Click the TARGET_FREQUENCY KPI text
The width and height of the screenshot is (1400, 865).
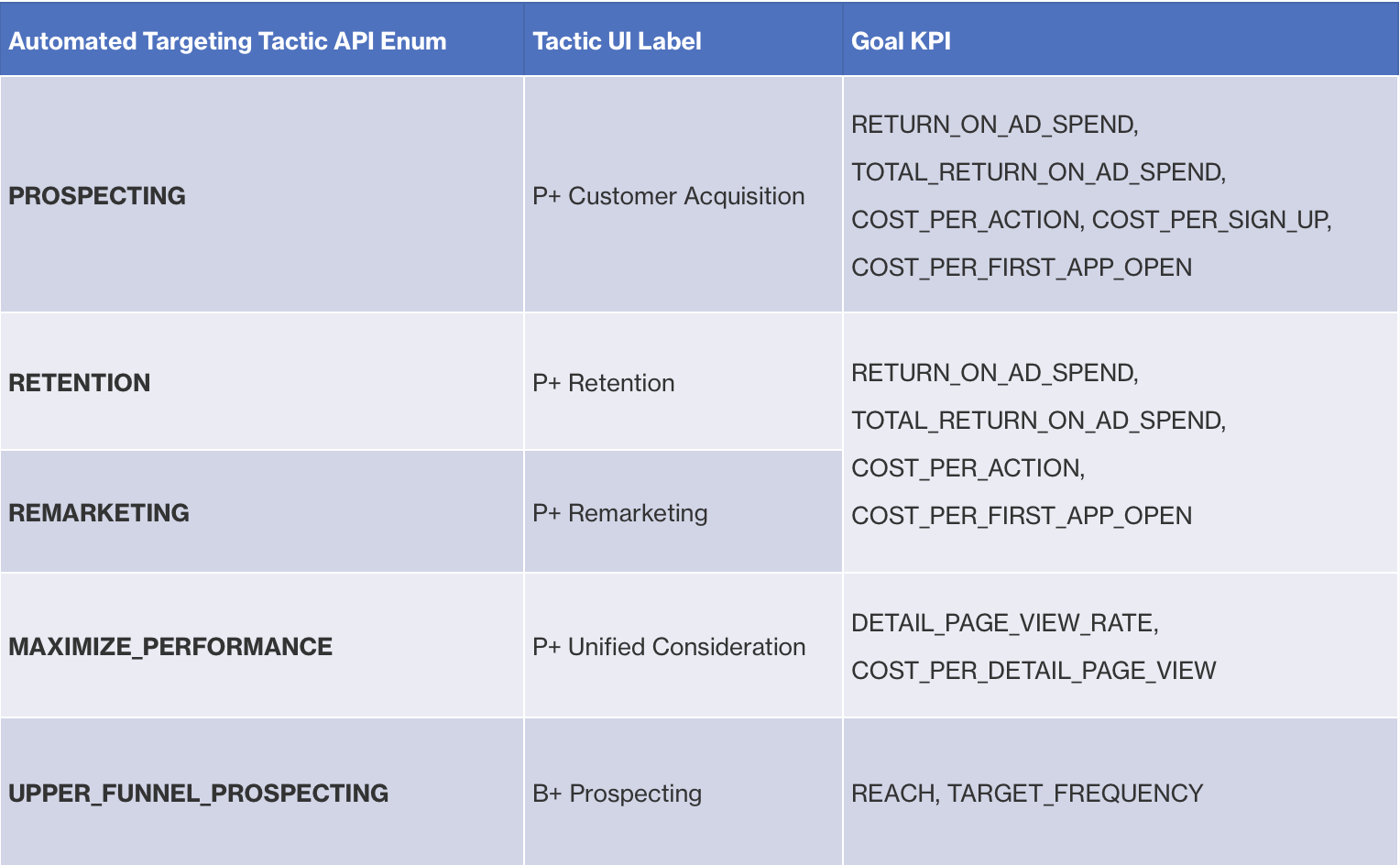tap(1075, 794)
